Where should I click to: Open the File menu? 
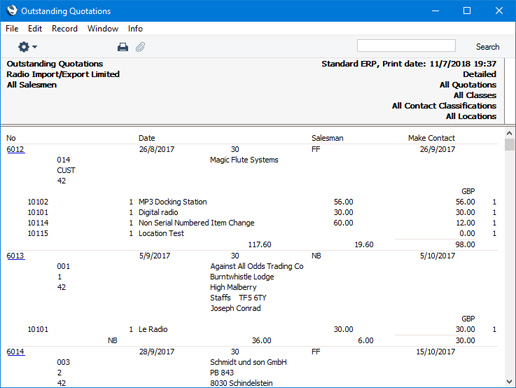[x=12, y=29]
